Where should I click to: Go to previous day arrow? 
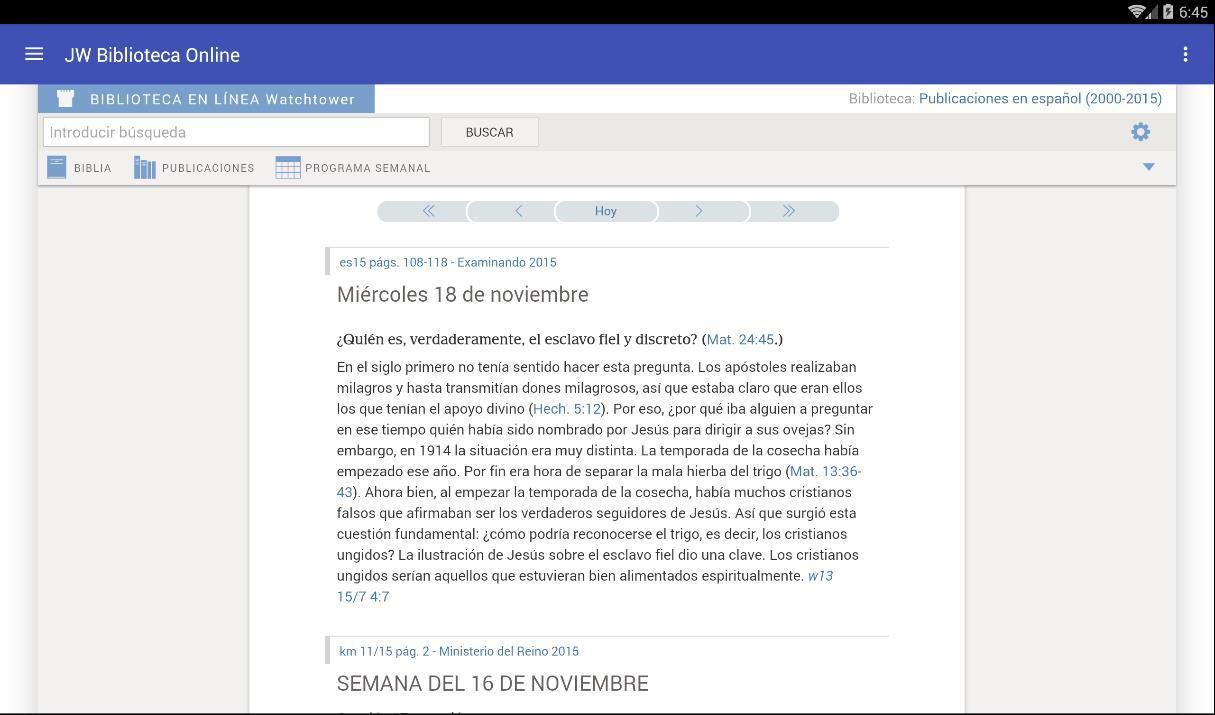518,211
